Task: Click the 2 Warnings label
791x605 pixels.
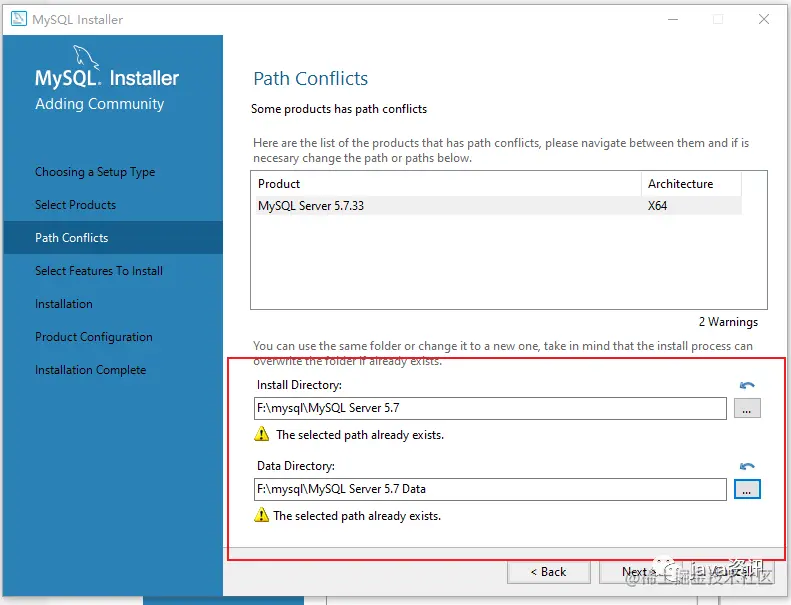Action: 728,322
